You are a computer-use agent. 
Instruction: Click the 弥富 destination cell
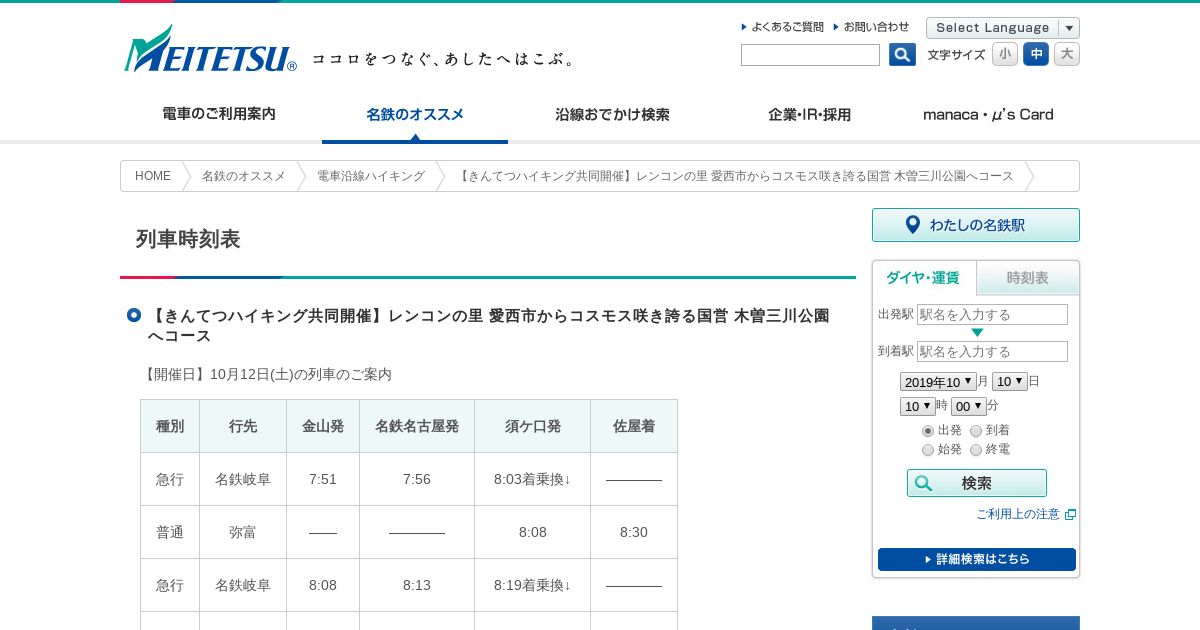coord(243,532)
